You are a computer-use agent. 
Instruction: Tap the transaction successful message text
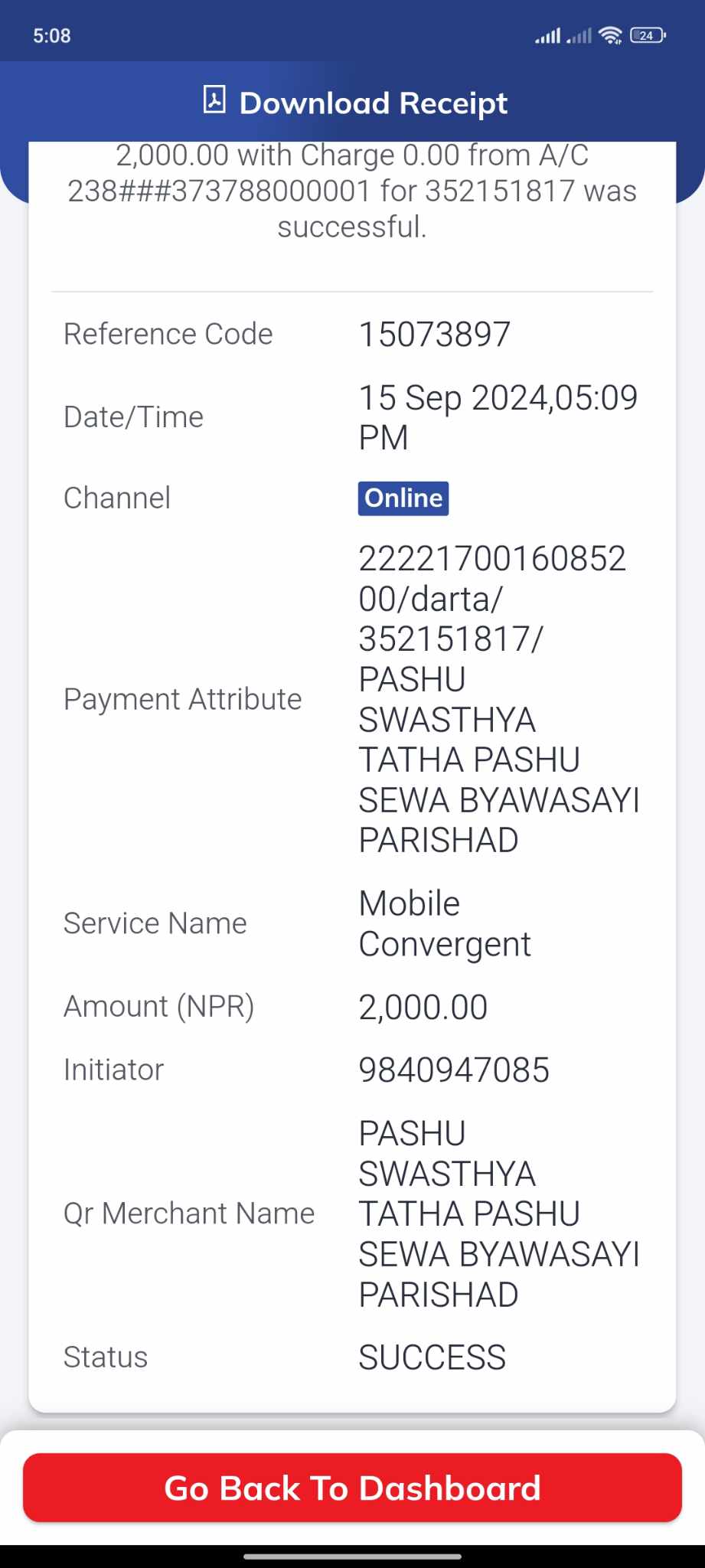[352, 191]
